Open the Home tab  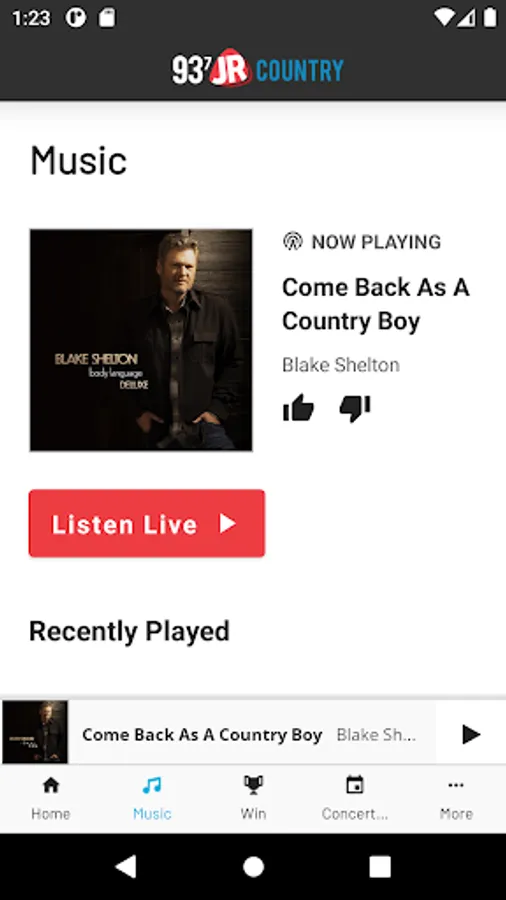(x=50, y=798)
